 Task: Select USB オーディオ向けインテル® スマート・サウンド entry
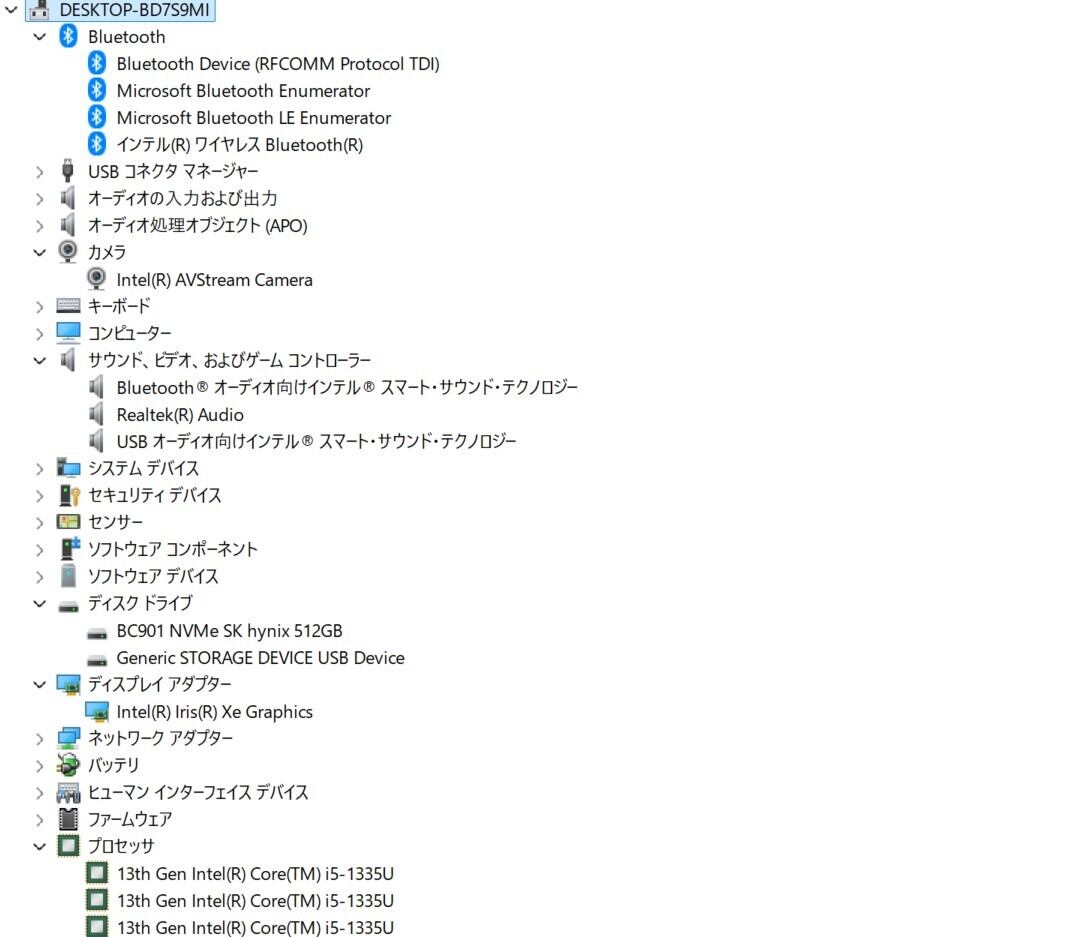(316, 442)
